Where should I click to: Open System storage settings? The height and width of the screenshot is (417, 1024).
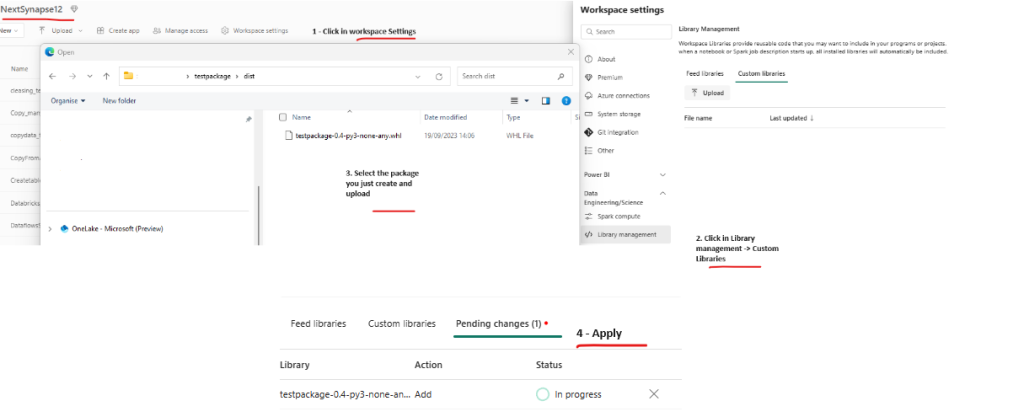[612, 114]
